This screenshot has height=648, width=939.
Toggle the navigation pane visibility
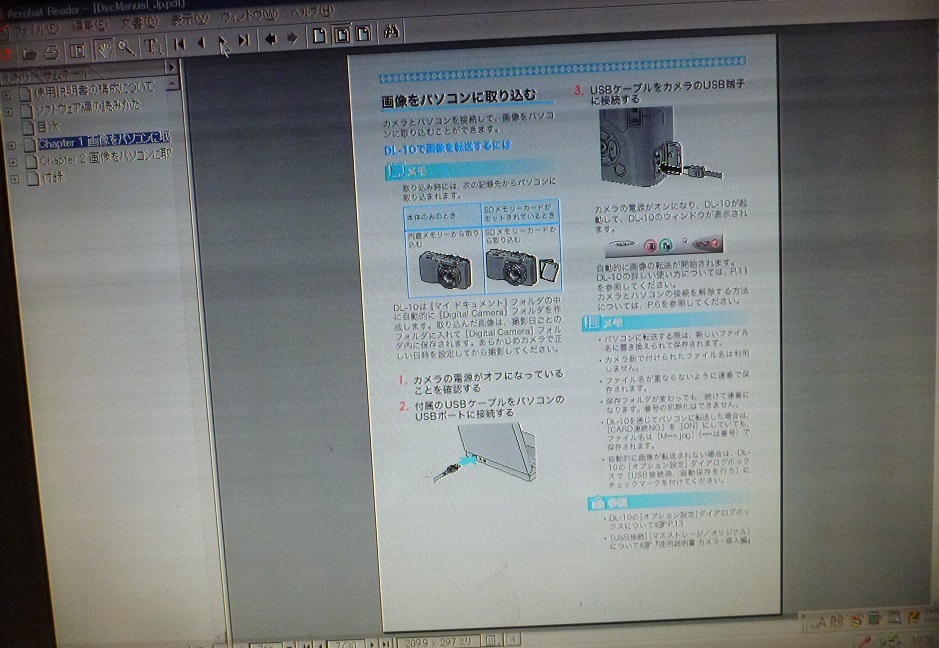click(x=78, y=46)
